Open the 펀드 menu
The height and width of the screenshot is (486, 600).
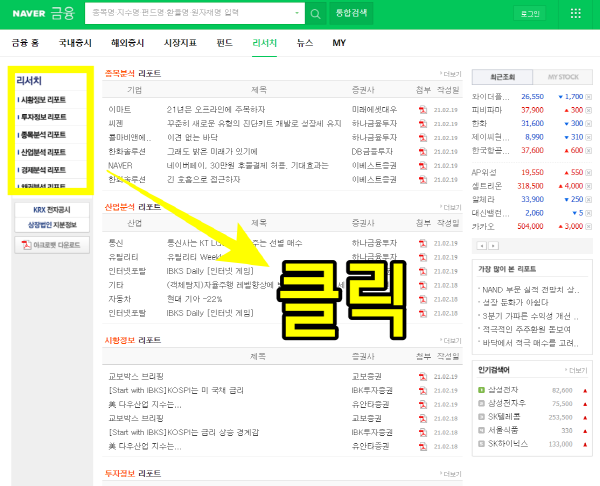[224, 43]
